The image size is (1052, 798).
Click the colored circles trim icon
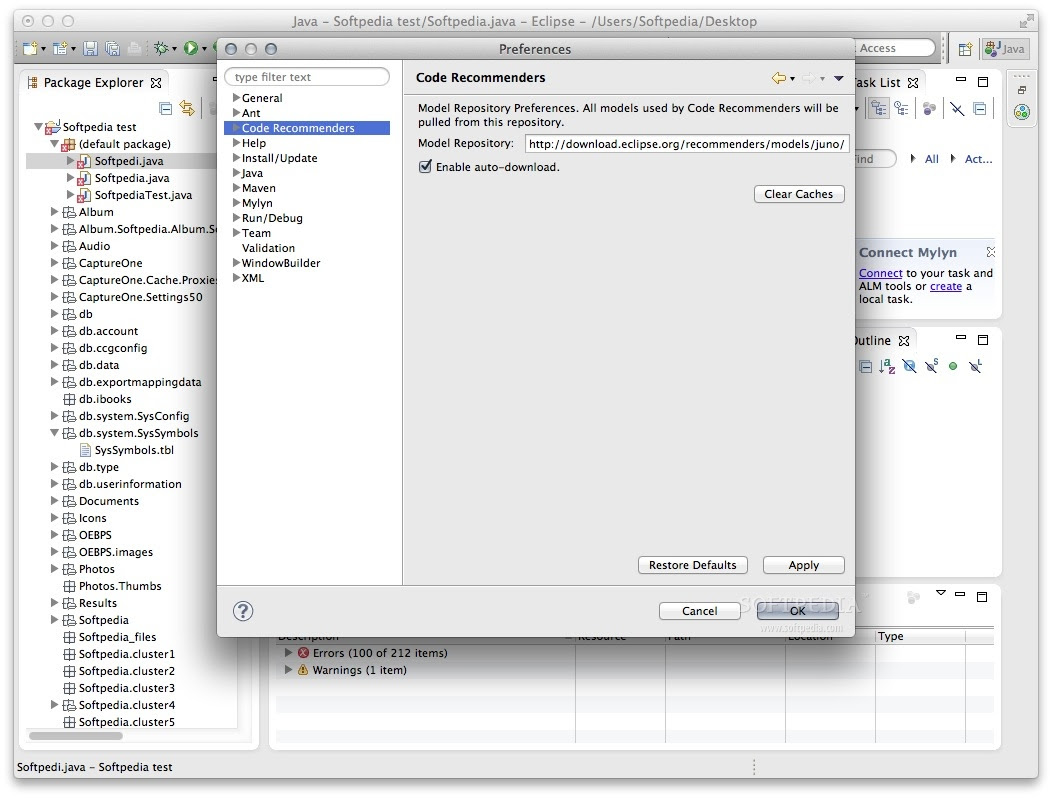[1022, 112]
